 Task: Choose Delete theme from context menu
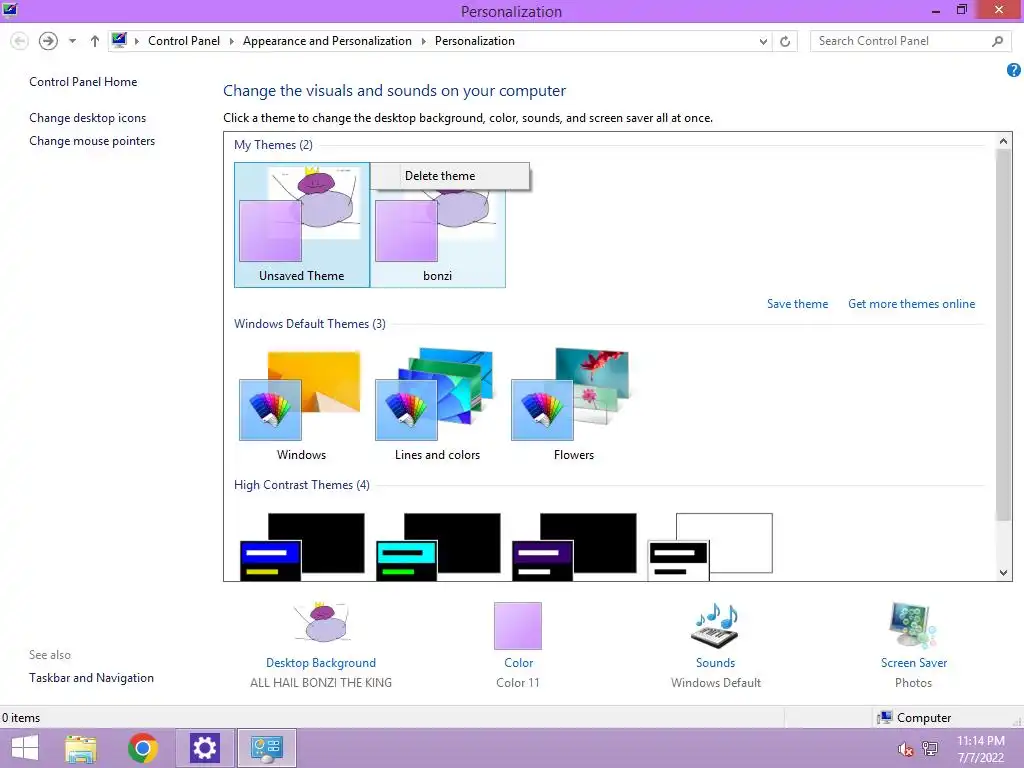(450, 176)
